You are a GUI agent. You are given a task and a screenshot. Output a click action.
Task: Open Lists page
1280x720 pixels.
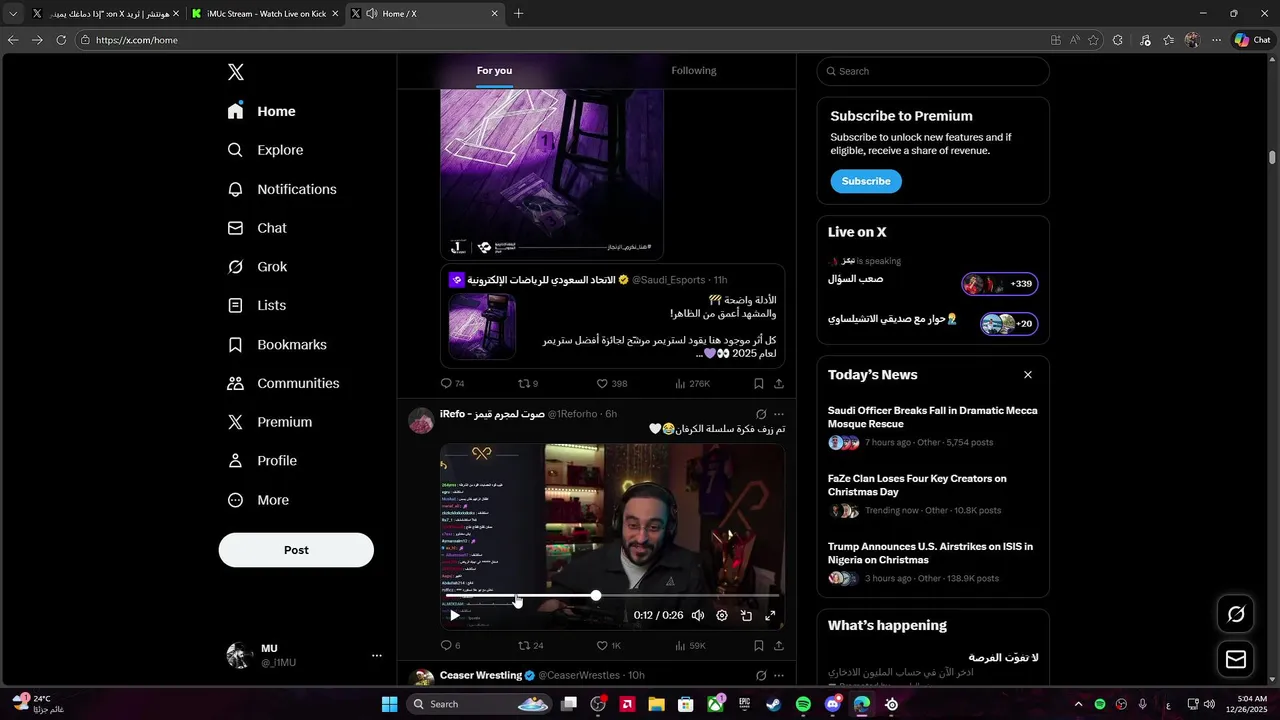pos(257,305)
